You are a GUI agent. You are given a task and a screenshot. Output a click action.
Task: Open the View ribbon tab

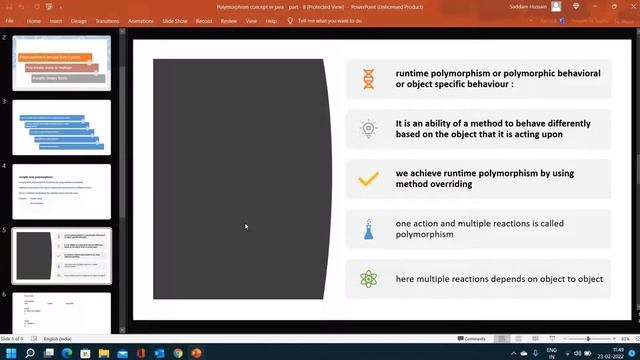coord(251,21)
